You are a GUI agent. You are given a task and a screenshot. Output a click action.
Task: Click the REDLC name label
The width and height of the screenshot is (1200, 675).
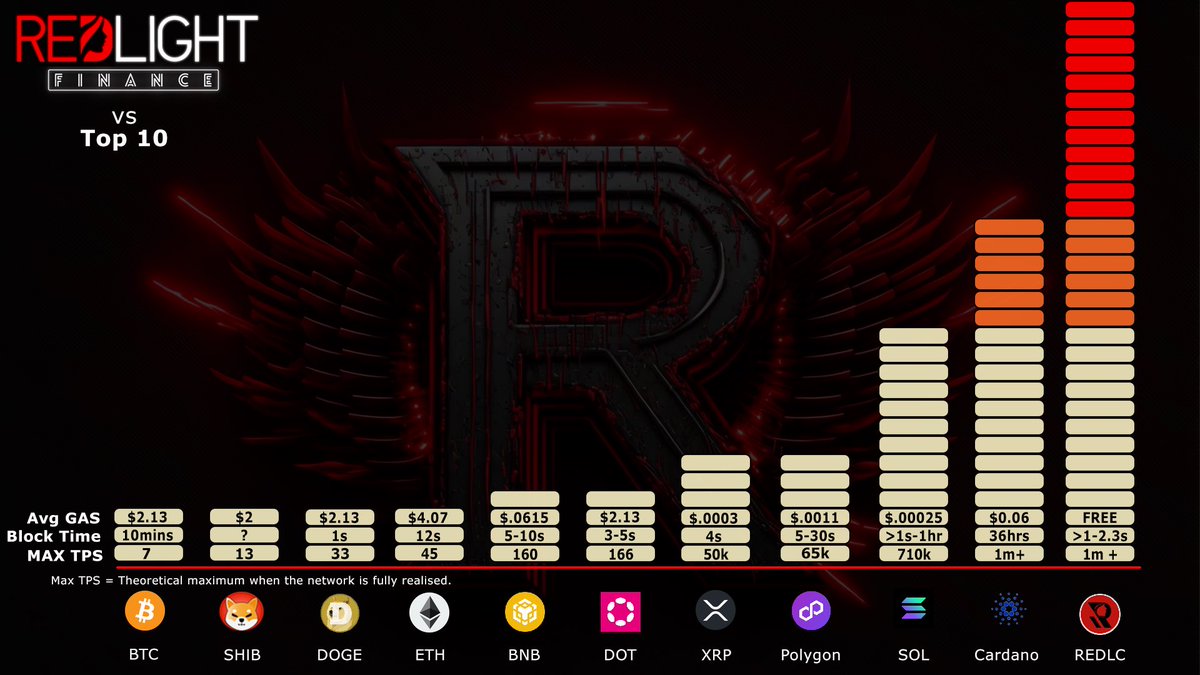tap(1100, 655)
